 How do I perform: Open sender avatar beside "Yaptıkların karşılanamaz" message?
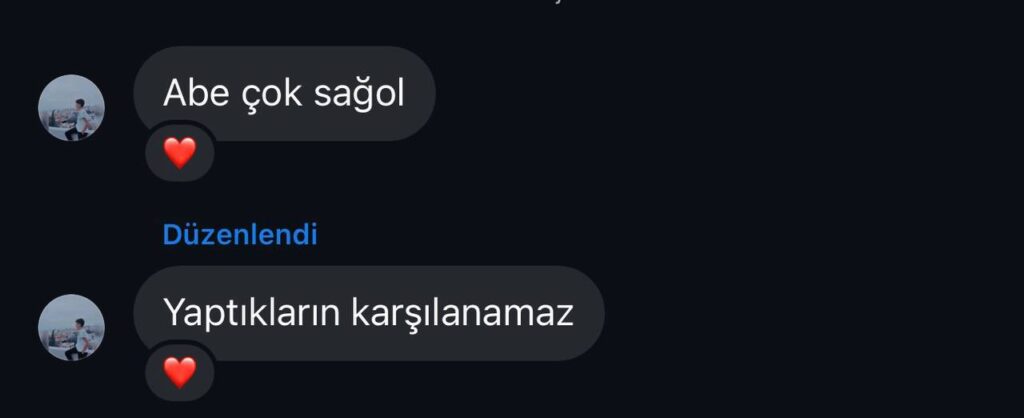(71, 327)
